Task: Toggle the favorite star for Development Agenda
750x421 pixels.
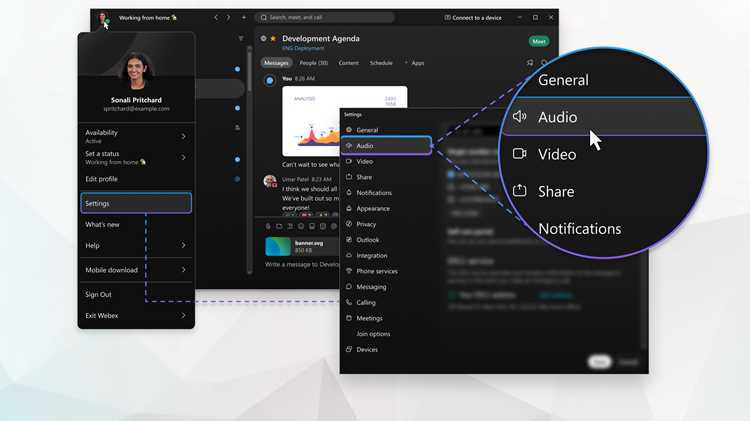Action: click(273, 38)
